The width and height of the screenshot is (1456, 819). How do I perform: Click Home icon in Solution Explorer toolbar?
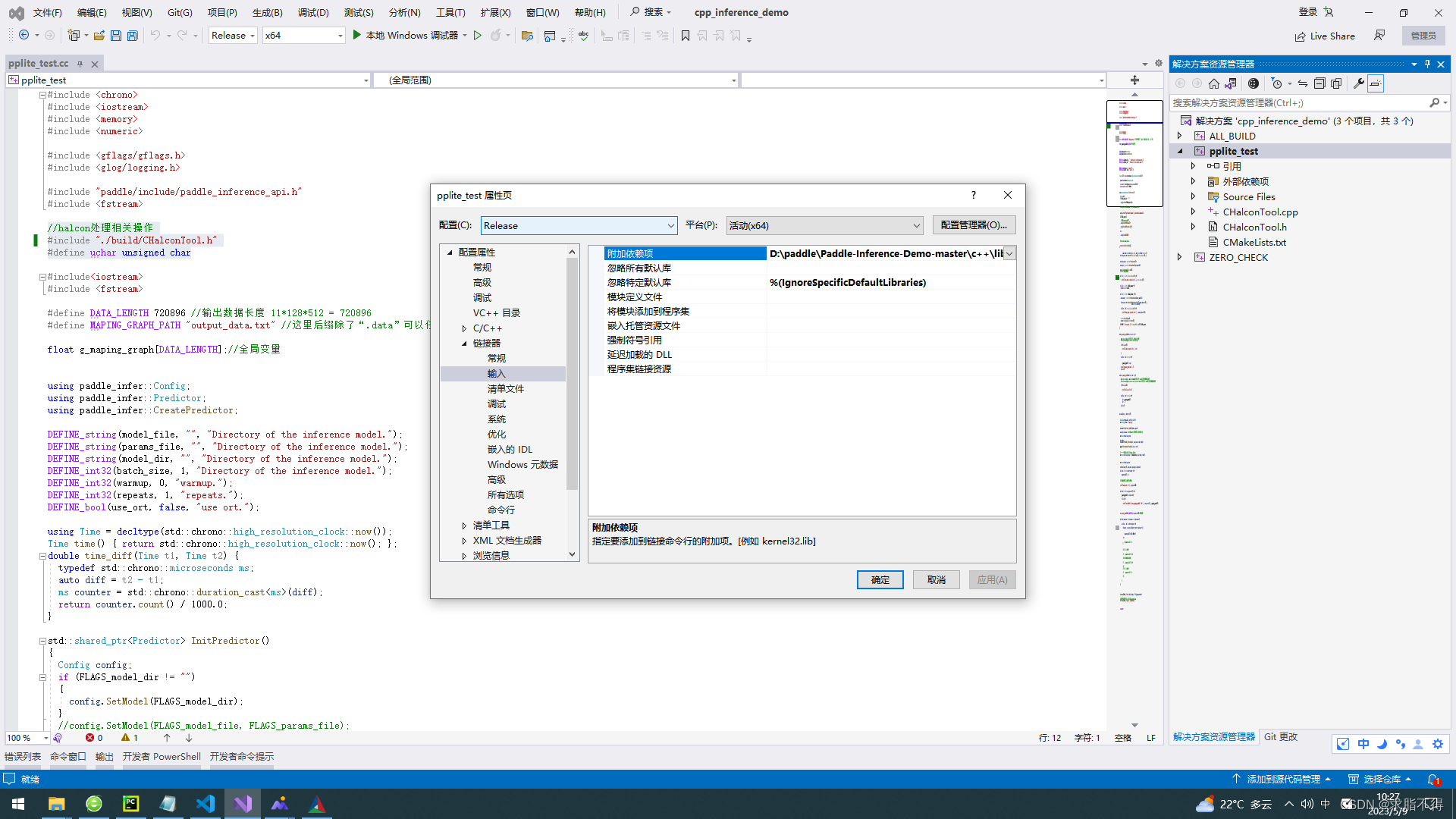[1214, 83]
